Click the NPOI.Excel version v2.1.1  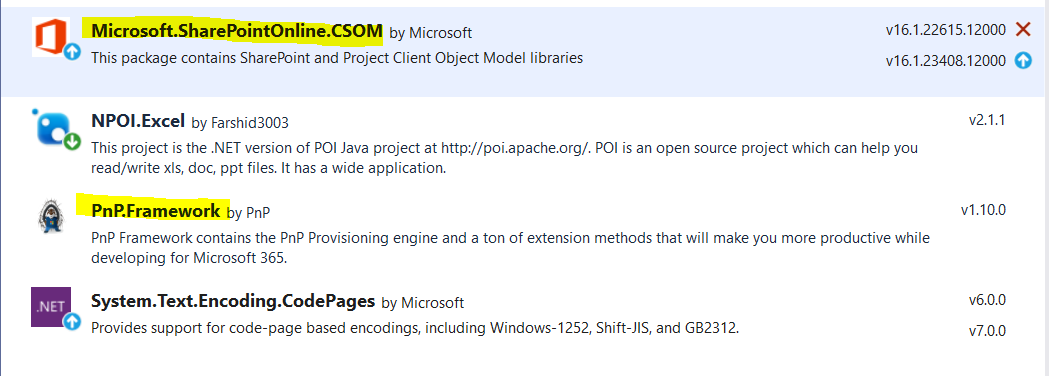click(987, 120)
